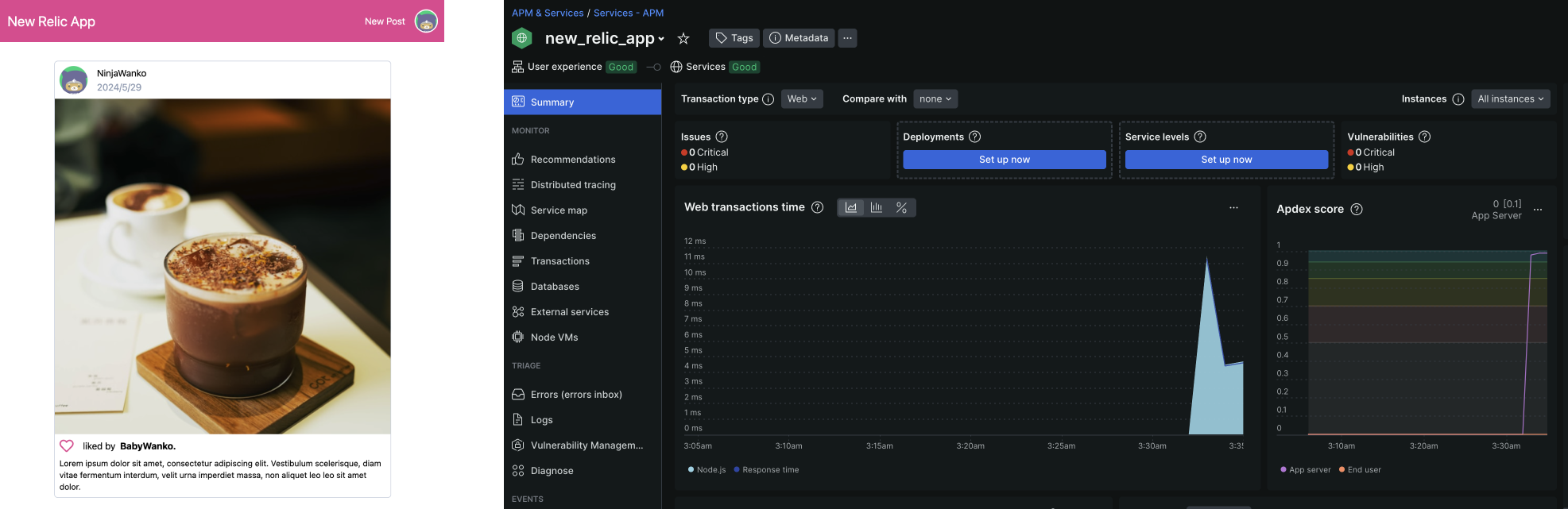Toggle the End user legend series

point(1360,470)
